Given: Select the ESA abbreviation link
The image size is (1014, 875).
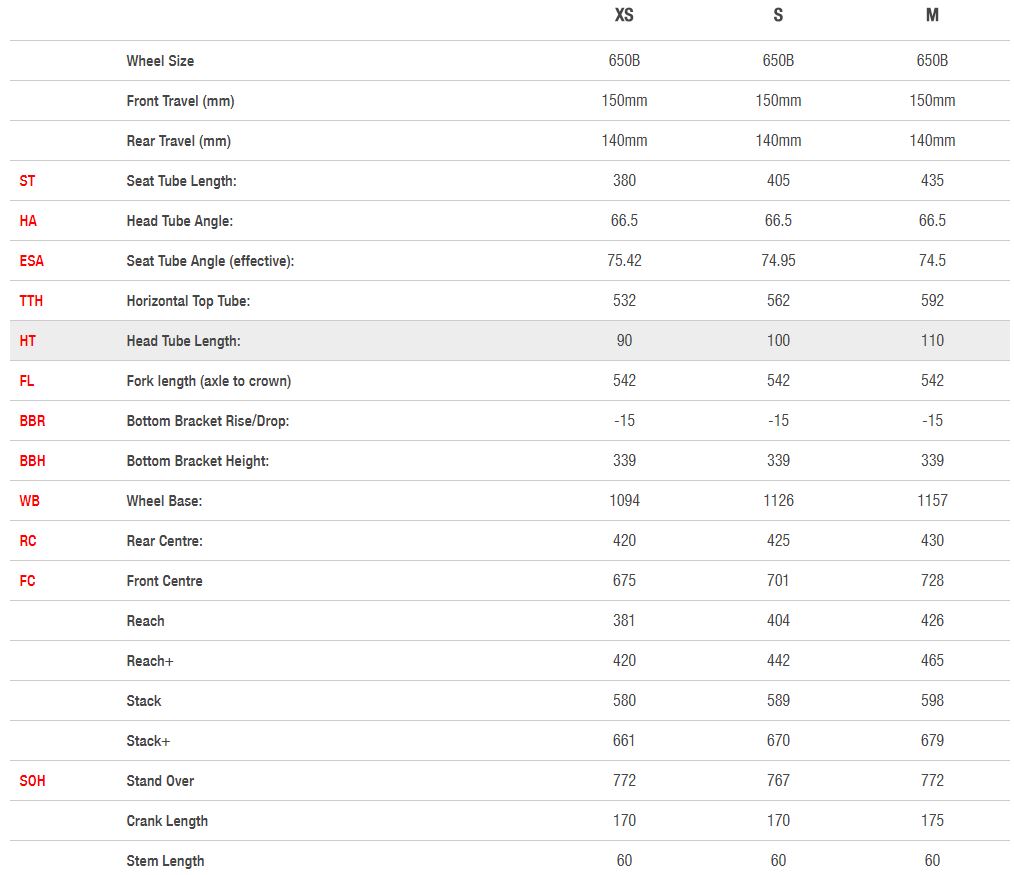Looking at the screenshot, I should coord(32,261).
